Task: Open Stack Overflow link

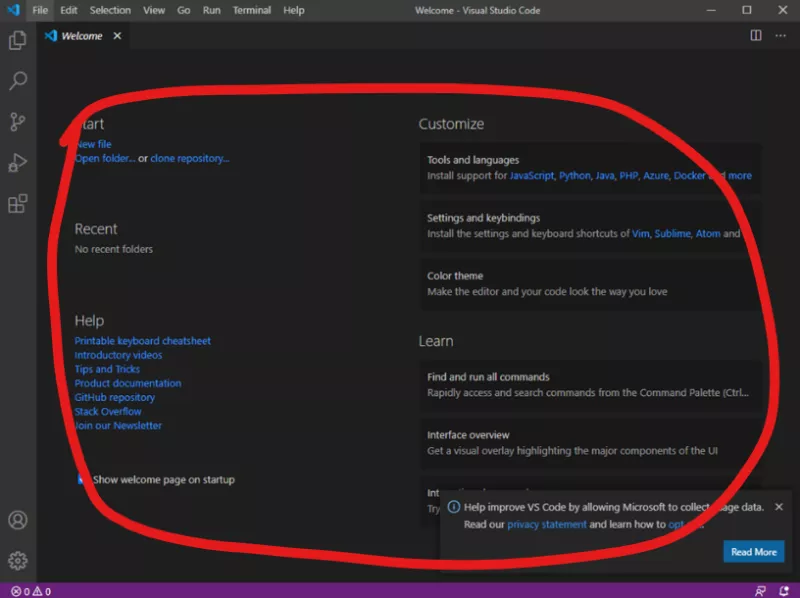Action: pyautogui.click(x=108, y=411)
